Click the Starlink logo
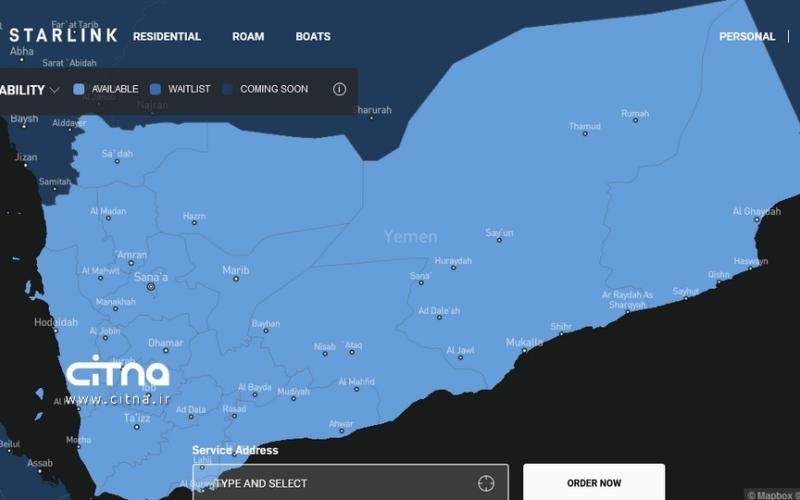 pos(62,36)
